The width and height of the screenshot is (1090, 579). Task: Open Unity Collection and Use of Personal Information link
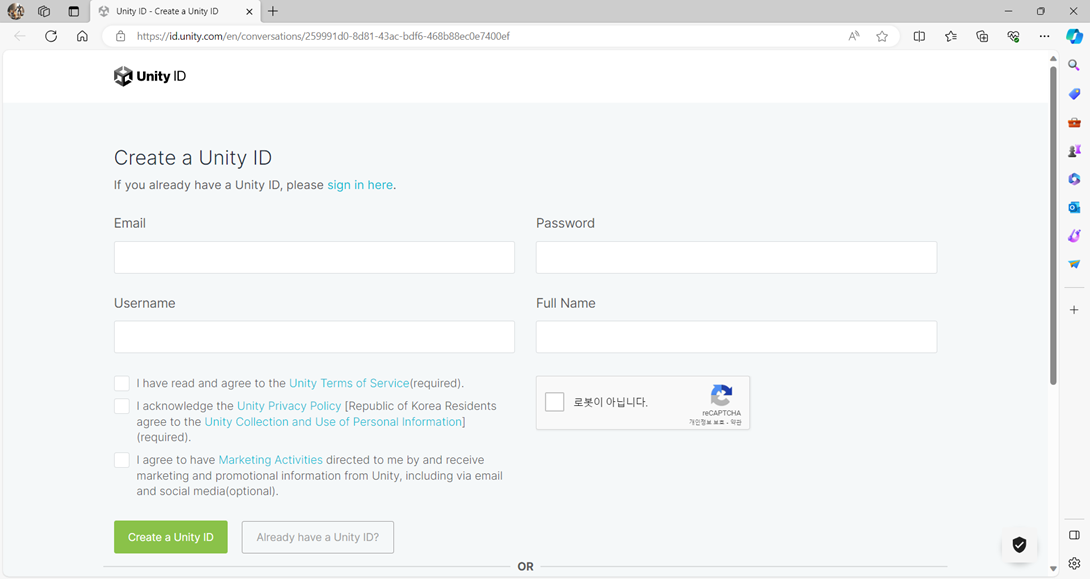tap(333, 422)
